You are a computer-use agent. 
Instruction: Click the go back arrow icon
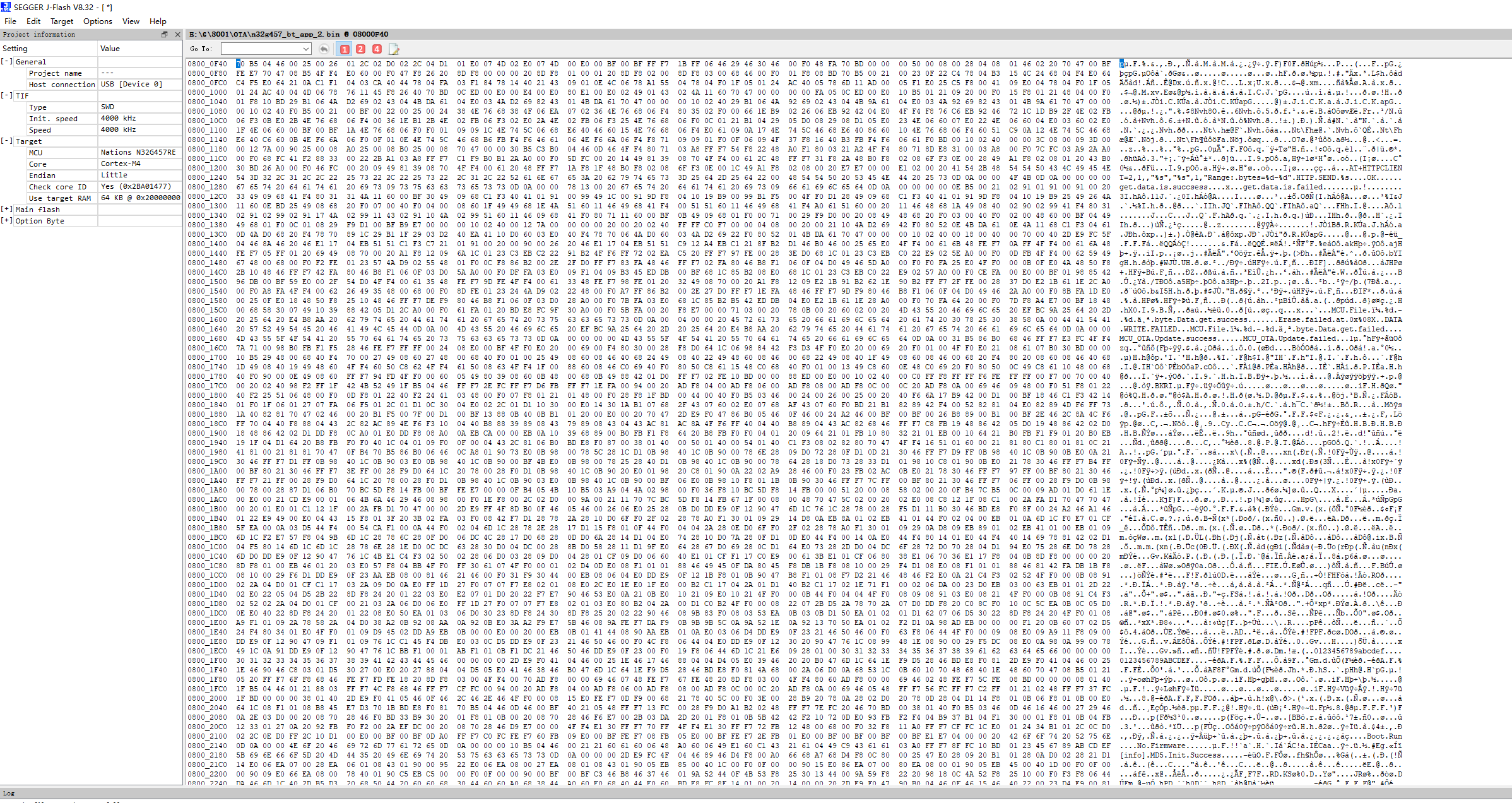click(324, 49)
